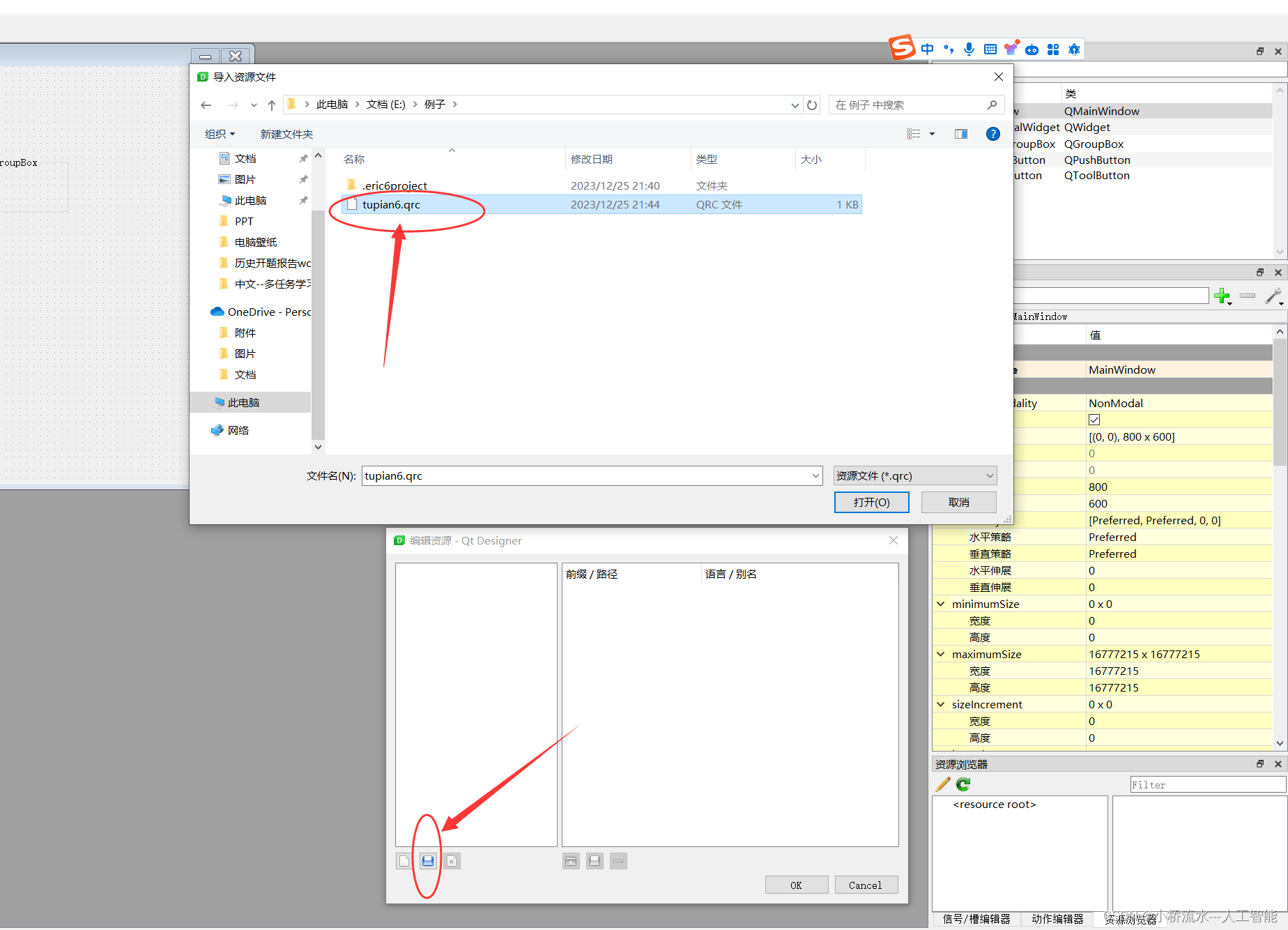Open 电脑壁纸 folder in the sidebar
This screenshot has height=930, width=1288.
pyautogui.click(x=255, y=242)
